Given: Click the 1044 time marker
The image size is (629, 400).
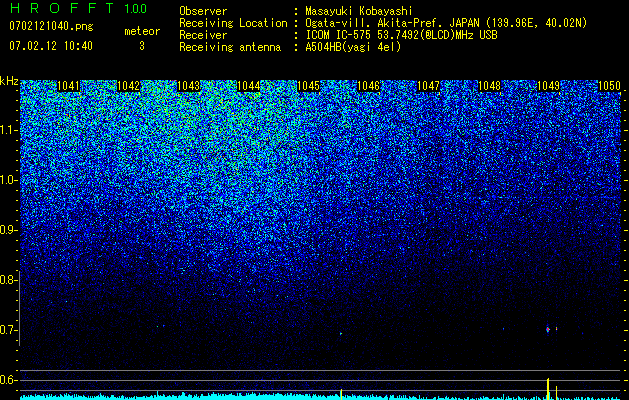Looking at the screenshot, I should click(249, 86).
